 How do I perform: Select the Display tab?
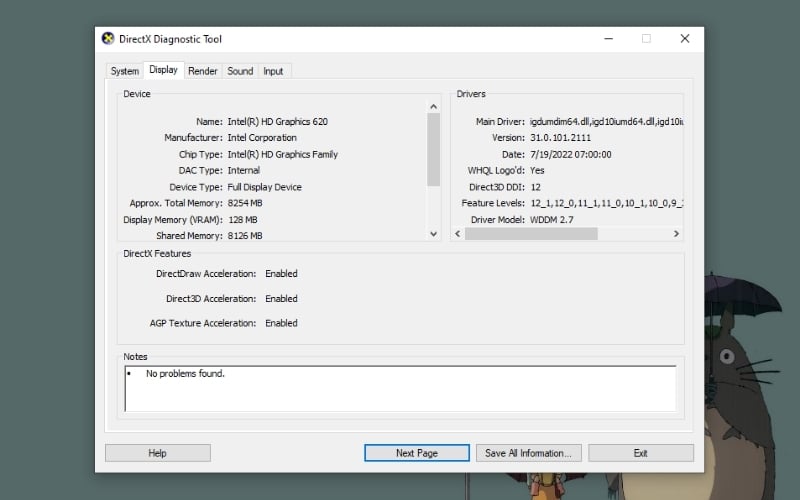(x=163, y=70)
